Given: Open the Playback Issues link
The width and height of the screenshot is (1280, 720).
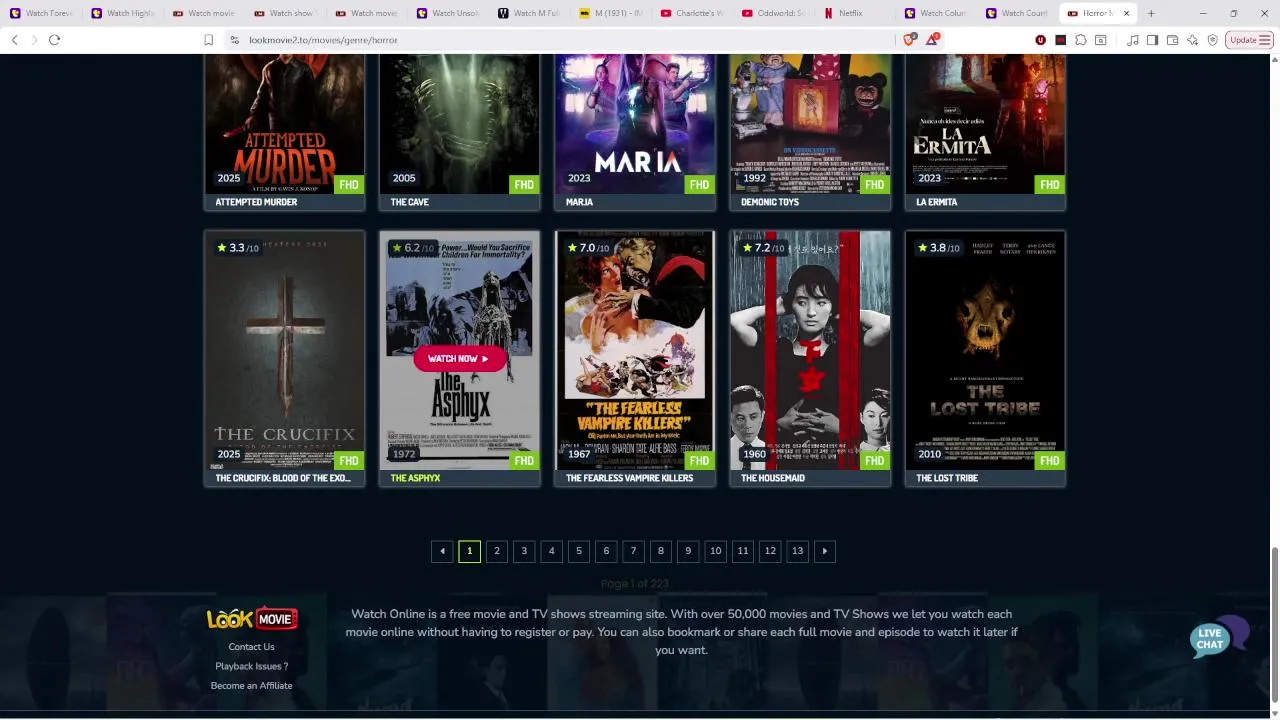Looking at the screenshot, I should coord(251,666).
